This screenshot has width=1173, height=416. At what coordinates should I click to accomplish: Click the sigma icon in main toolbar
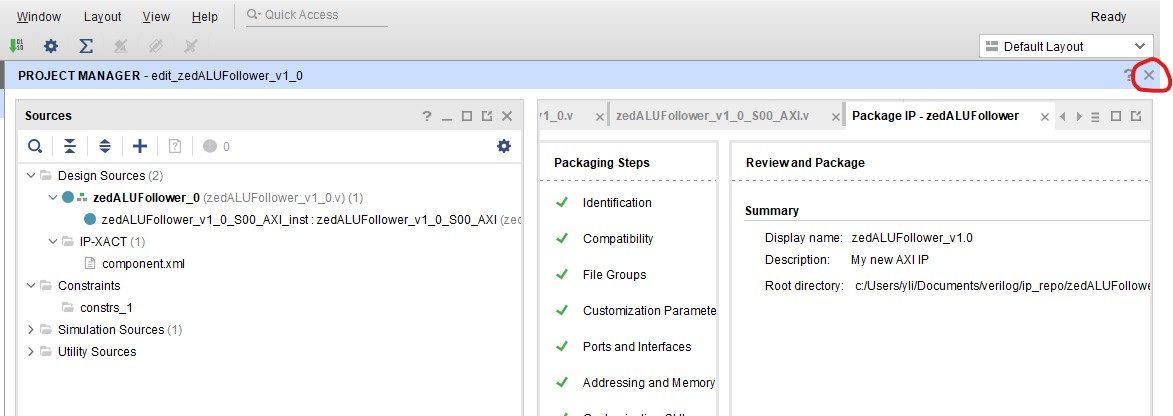(x=86, y=46)
